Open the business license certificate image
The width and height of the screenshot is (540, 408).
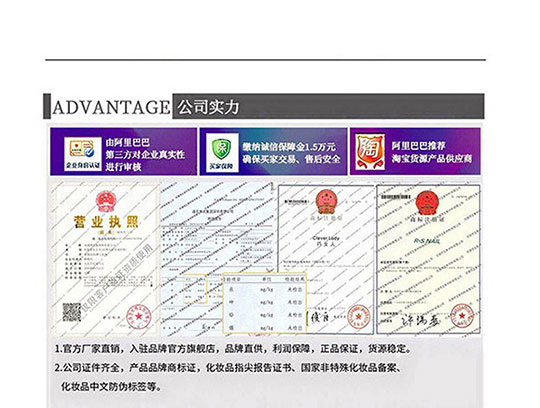[105, 259]
